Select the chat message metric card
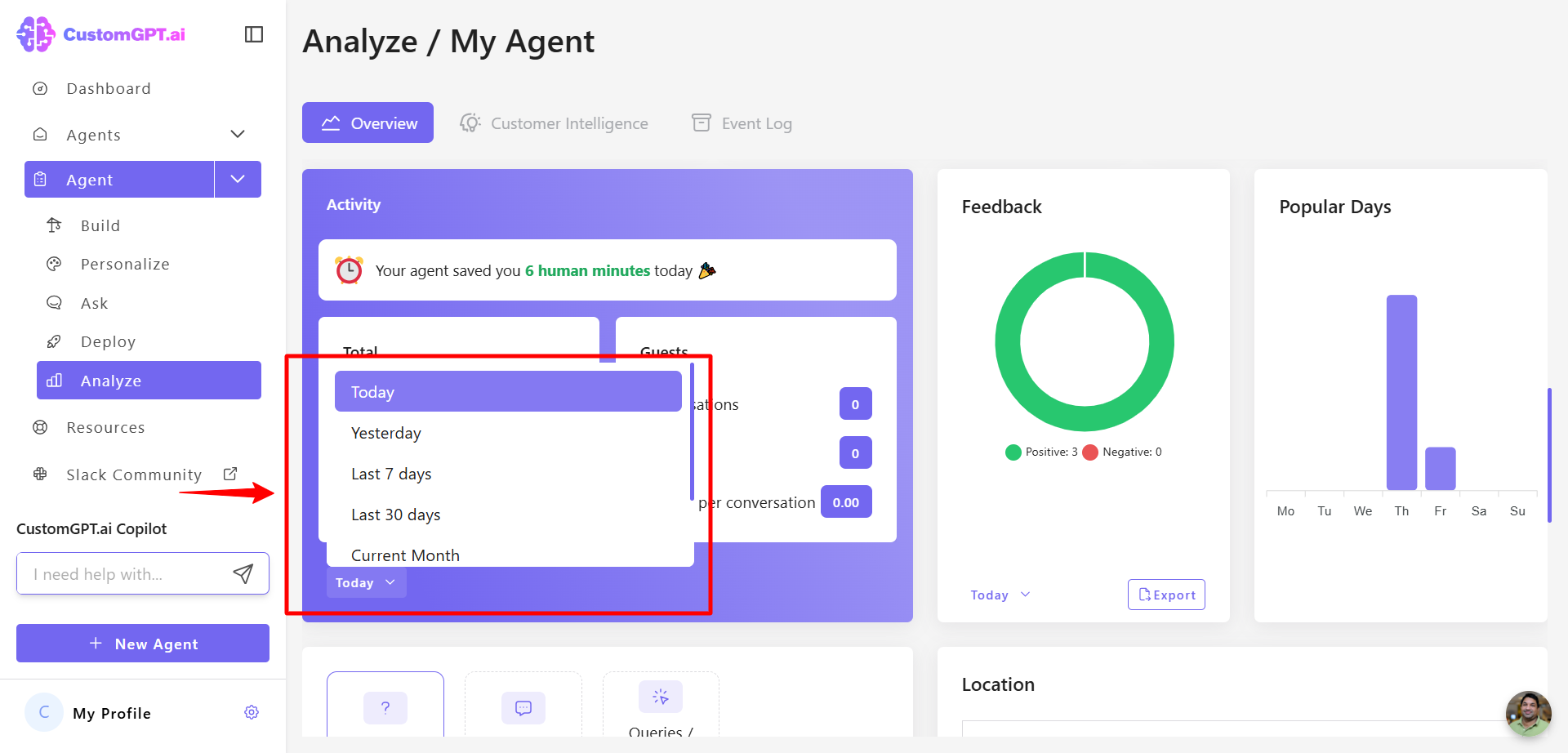The width and height of the screenshot is (1568, 753). [523, 706]
